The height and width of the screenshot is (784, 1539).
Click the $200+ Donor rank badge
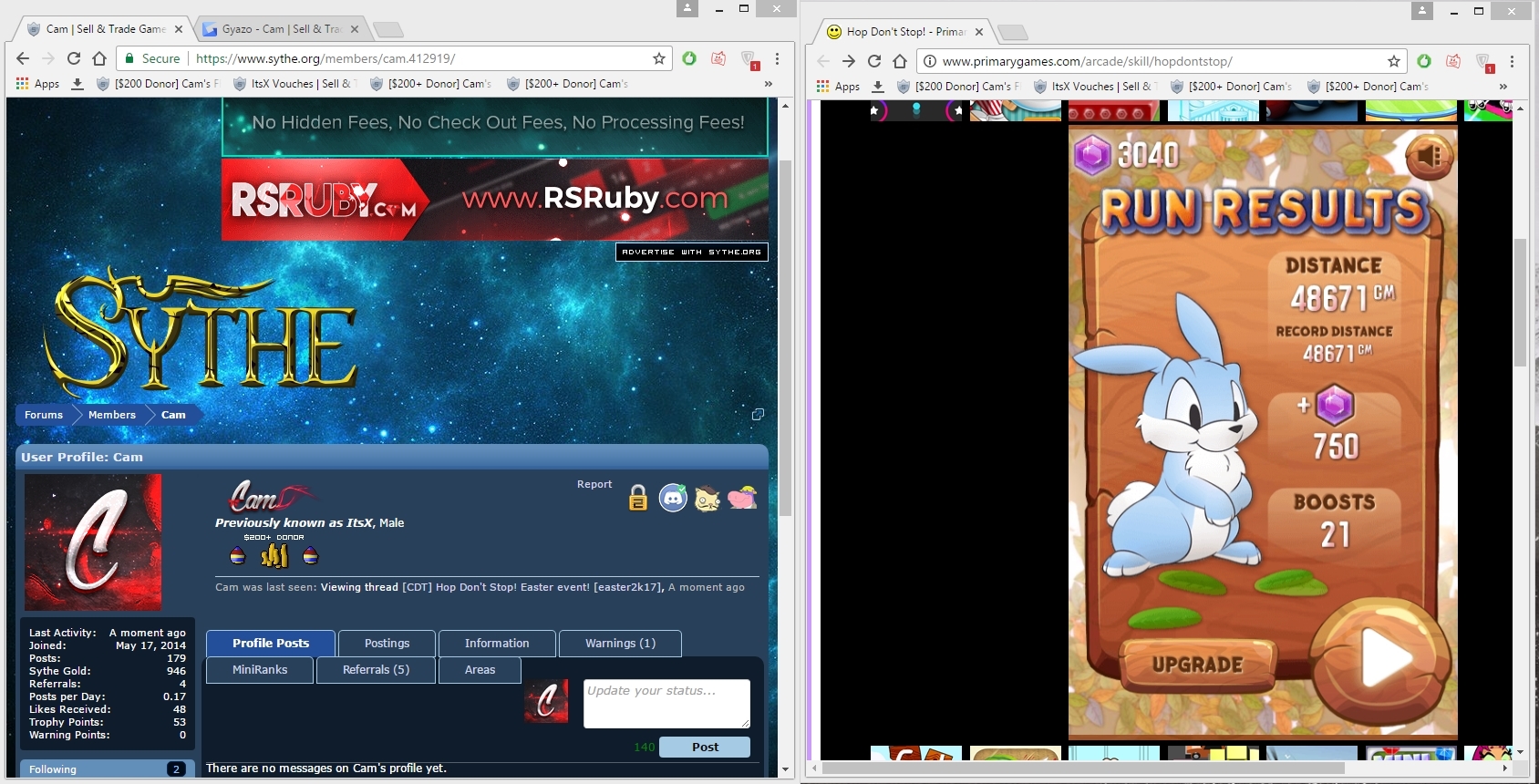(274, 552)
